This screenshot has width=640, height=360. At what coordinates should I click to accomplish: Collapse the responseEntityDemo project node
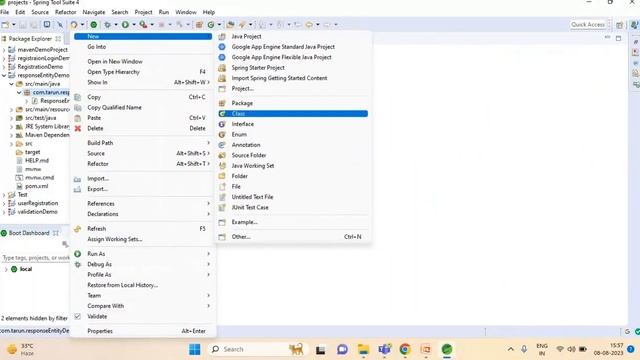coord(4,76)
